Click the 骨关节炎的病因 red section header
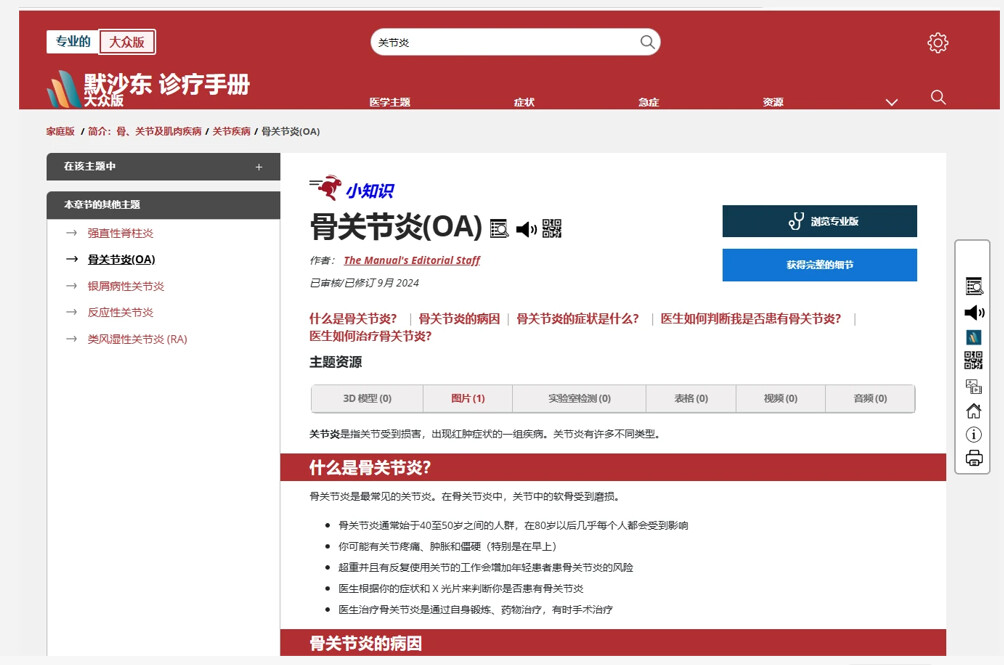Image resolution: width=1004 pixels, height=665 pixels. click(x=613, y=643)
